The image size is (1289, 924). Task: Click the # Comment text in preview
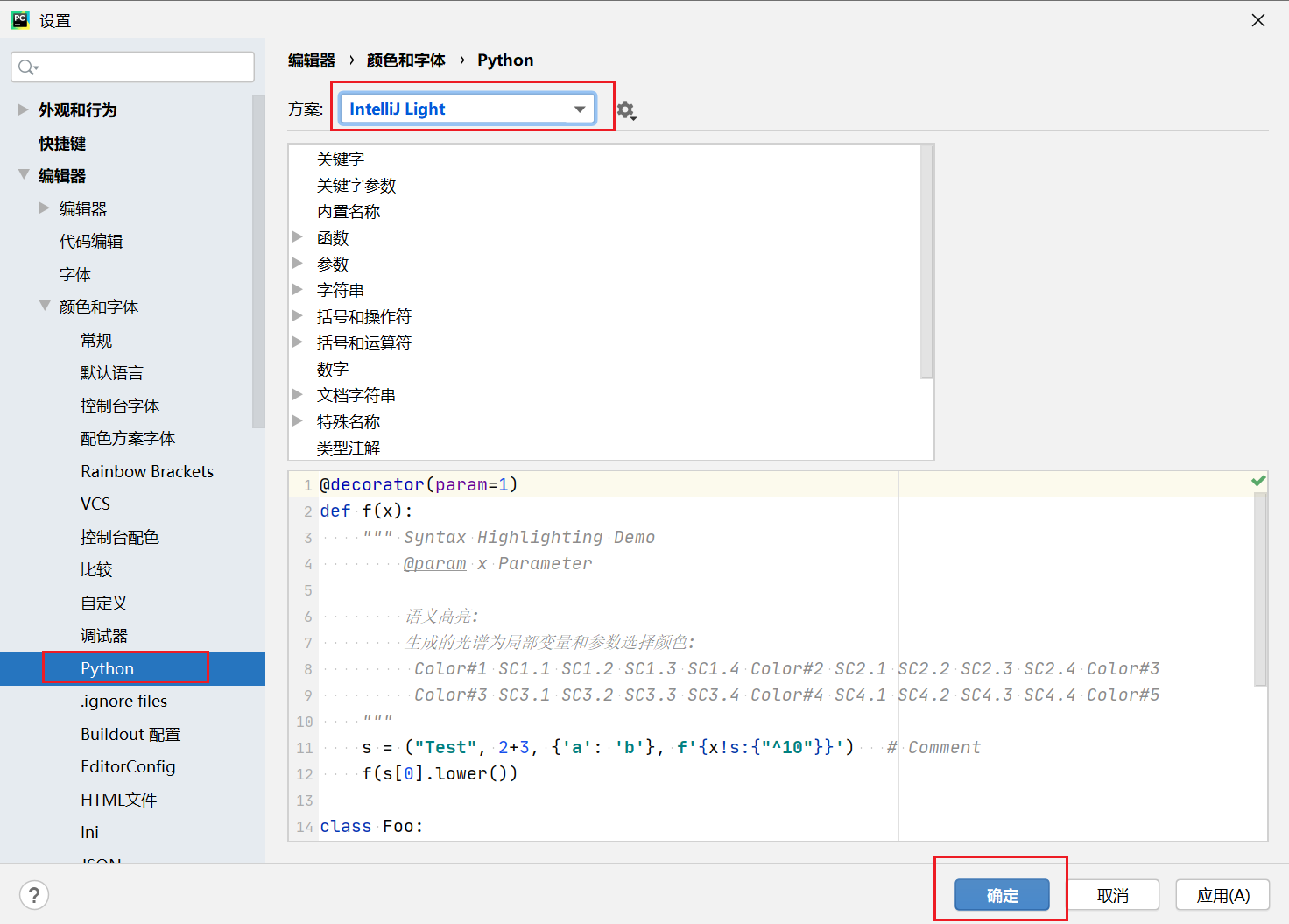(x=933, y=747)
